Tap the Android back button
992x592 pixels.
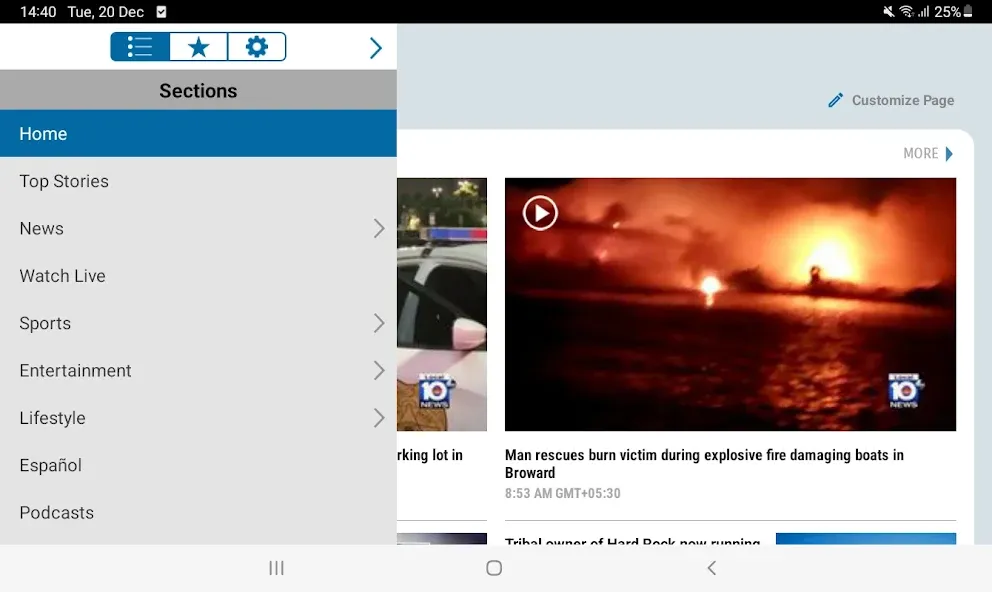(x=712, y=568)
